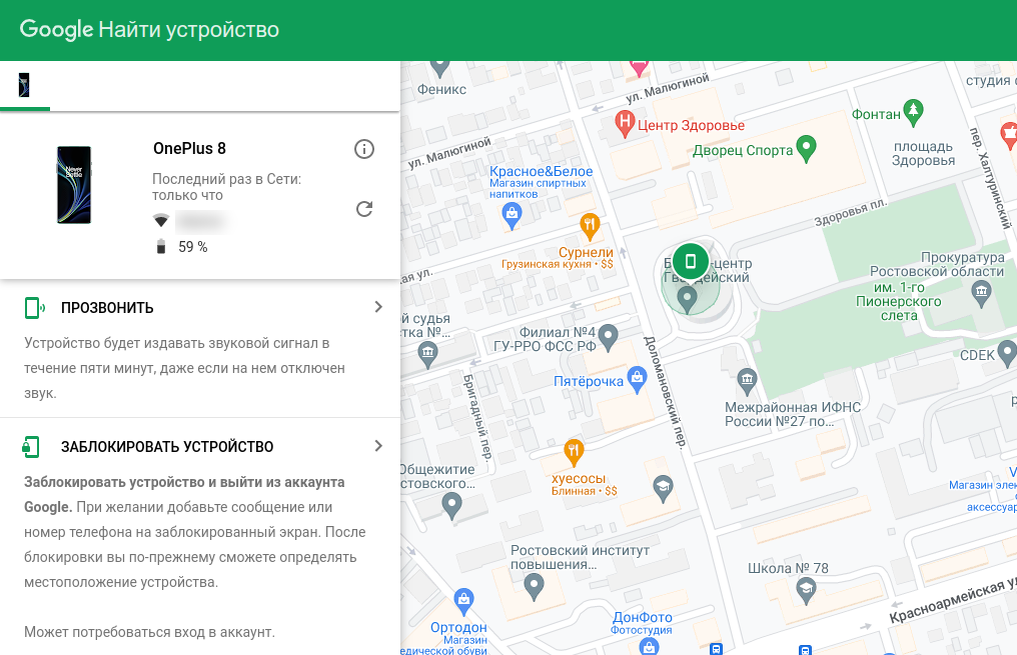This screenshot has width=1017, height=655.
Task: Open Ростовский институт повышения pin
Action: tap(534, 586)
